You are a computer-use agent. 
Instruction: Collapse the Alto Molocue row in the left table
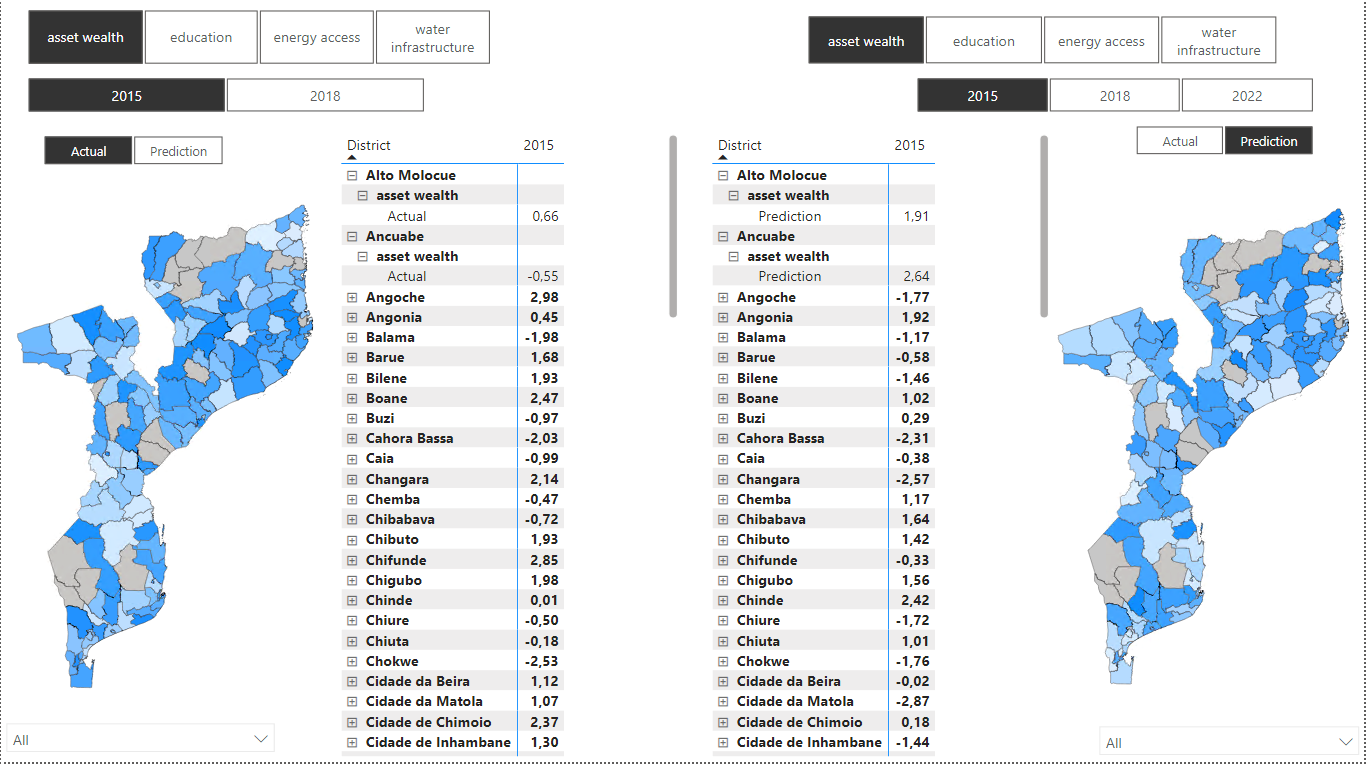(x=351, y=174)
